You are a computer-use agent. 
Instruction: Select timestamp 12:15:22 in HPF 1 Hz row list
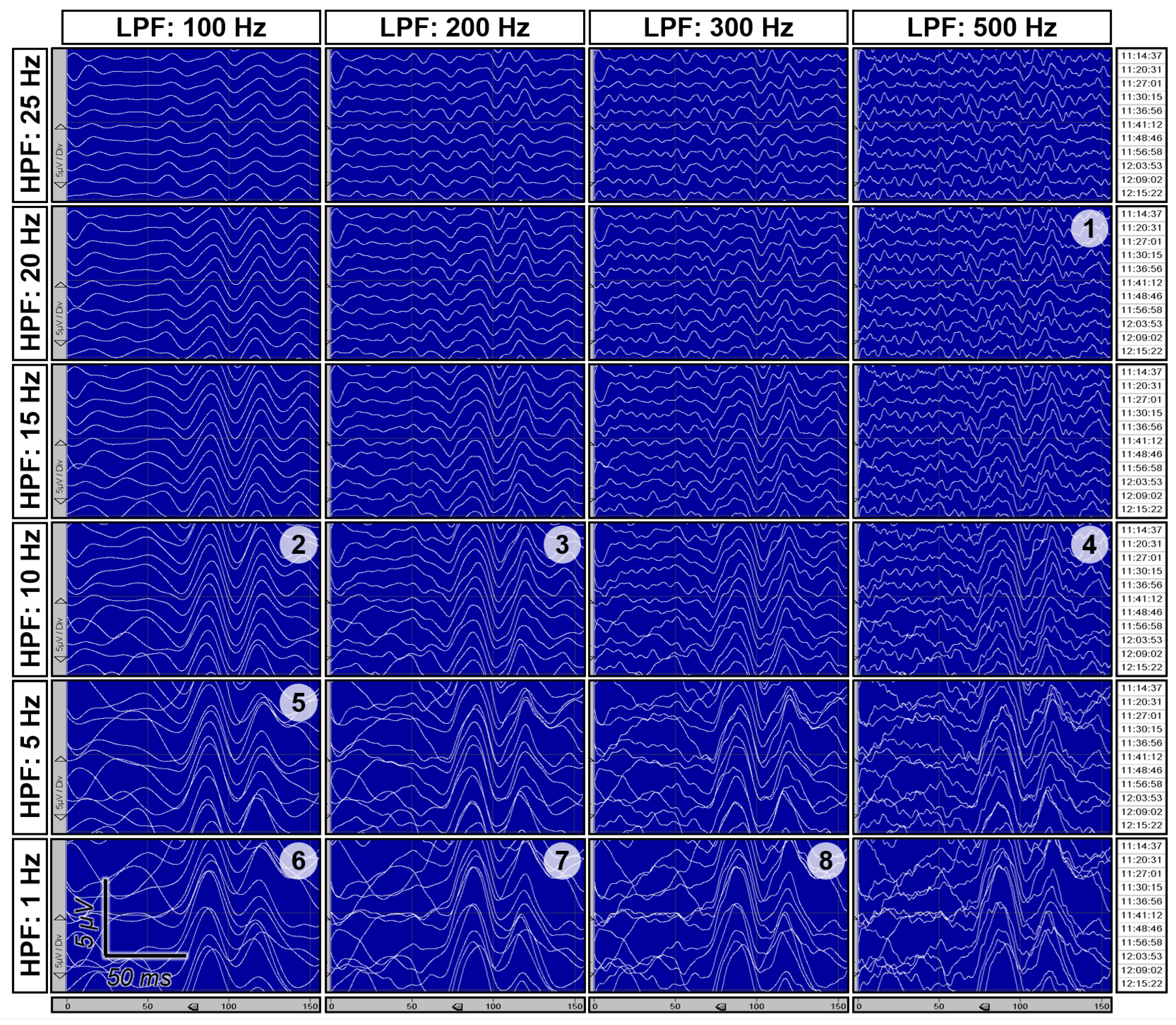coord(1141,983)
